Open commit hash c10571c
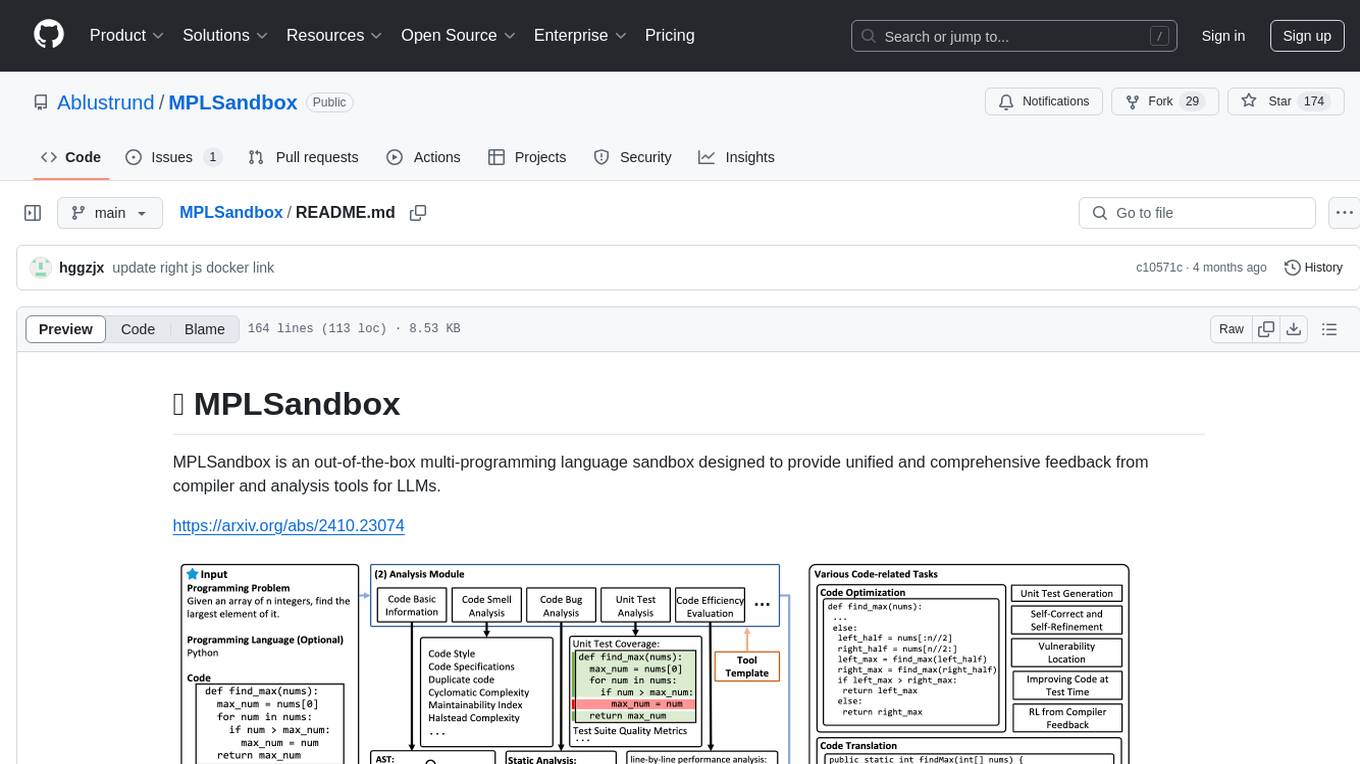This screenshot has height=764, width=1360. (x=1159, y=268)
